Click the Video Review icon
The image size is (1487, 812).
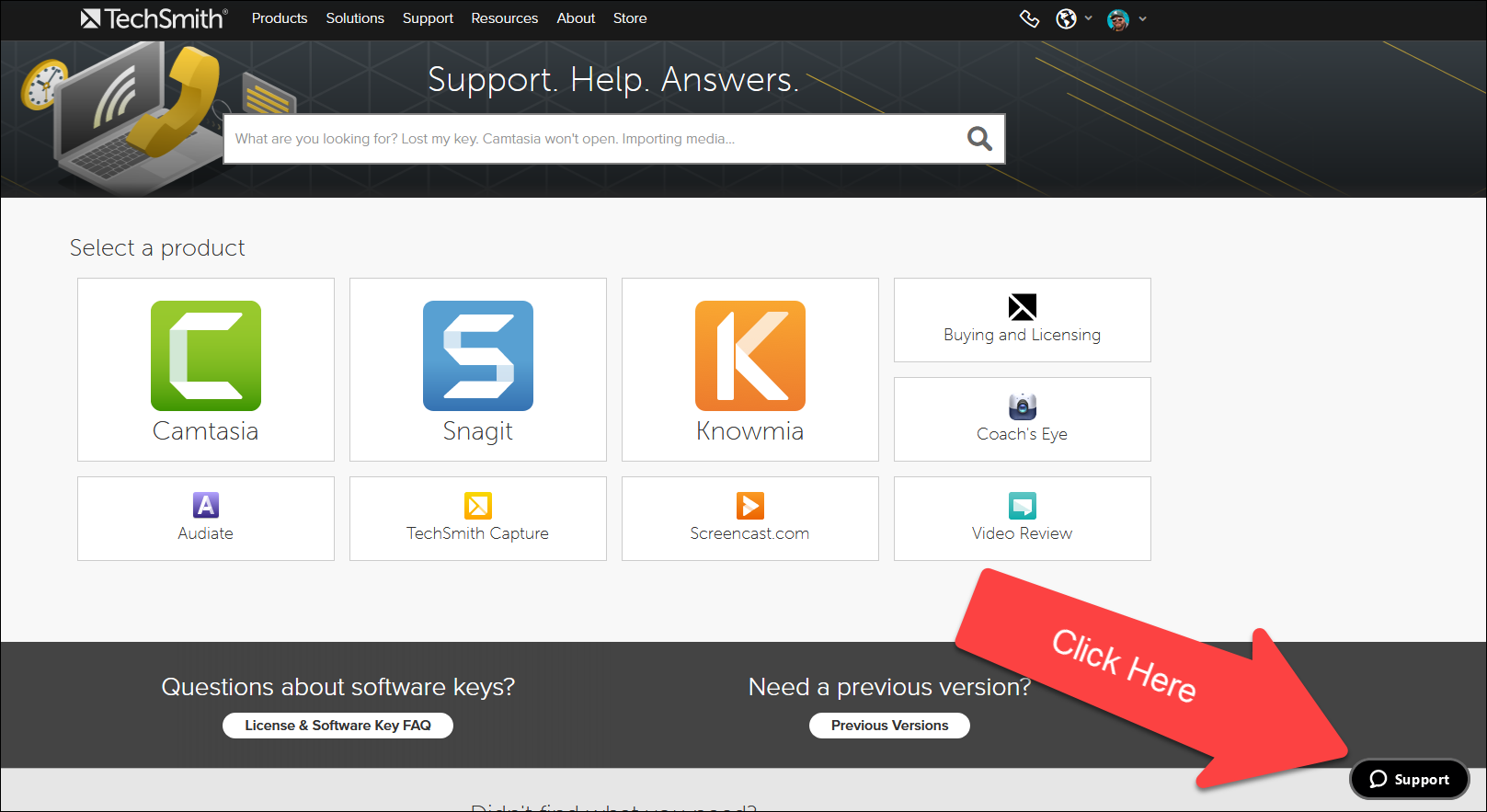[1023, 506]
